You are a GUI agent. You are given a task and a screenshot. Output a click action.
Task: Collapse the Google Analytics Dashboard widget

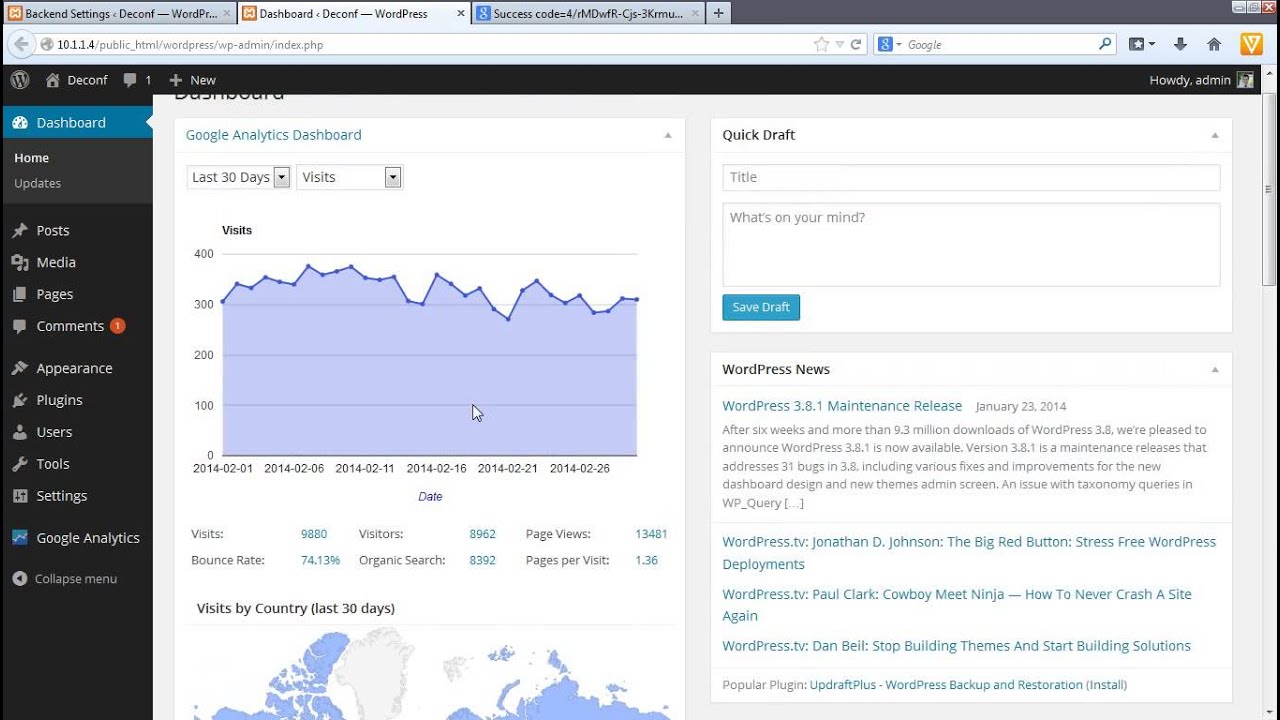668,135
